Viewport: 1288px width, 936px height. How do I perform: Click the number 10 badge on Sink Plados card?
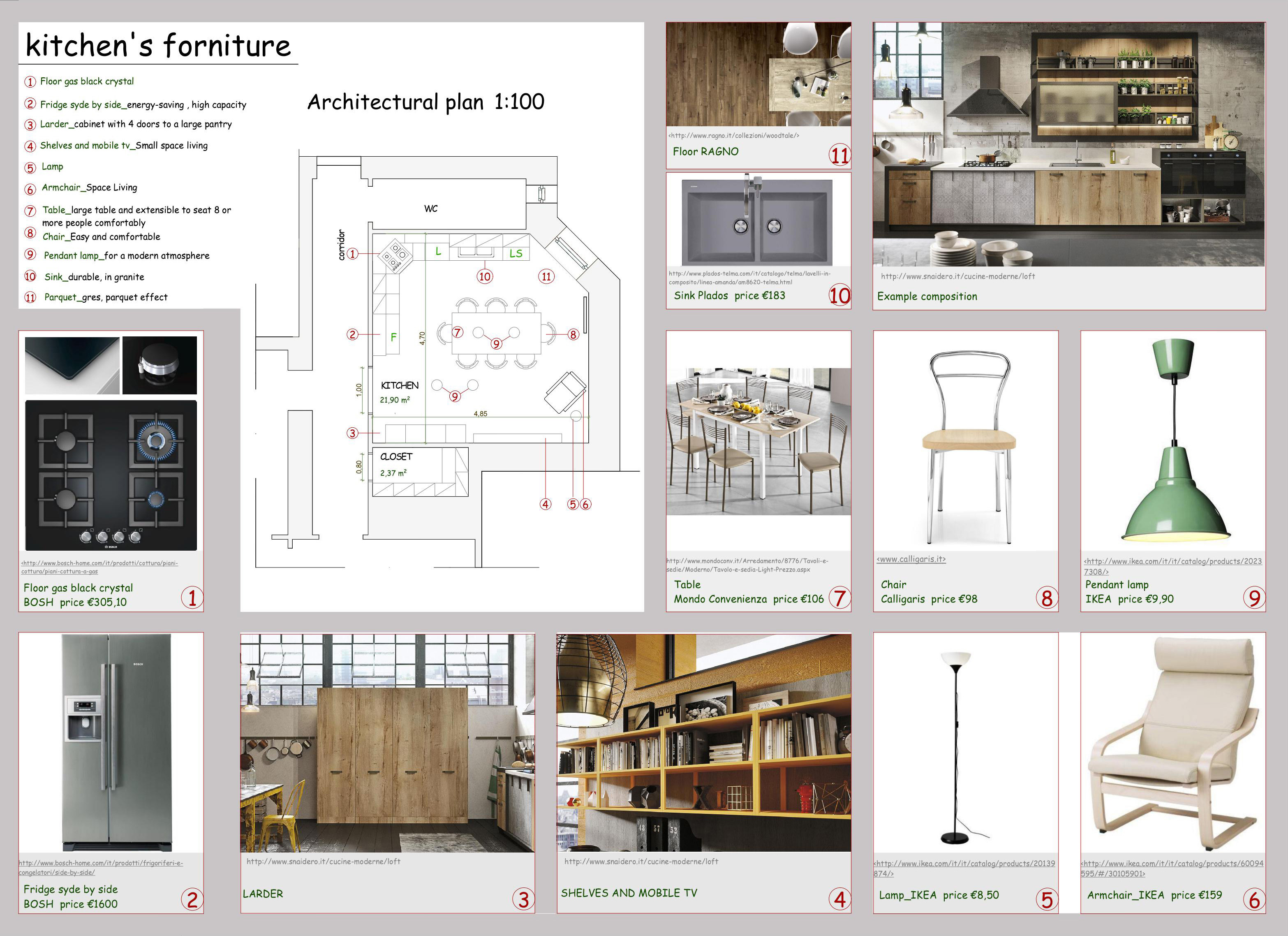click(839, 295)
